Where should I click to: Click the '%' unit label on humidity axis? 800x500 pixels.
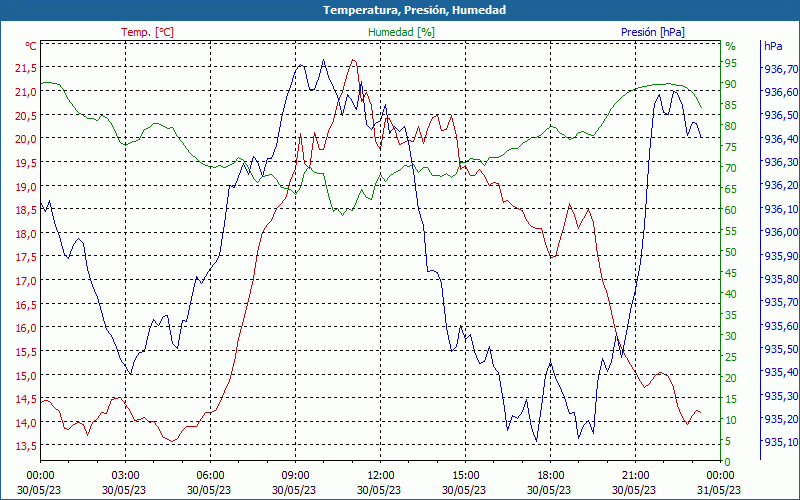(x=731, y=46)
